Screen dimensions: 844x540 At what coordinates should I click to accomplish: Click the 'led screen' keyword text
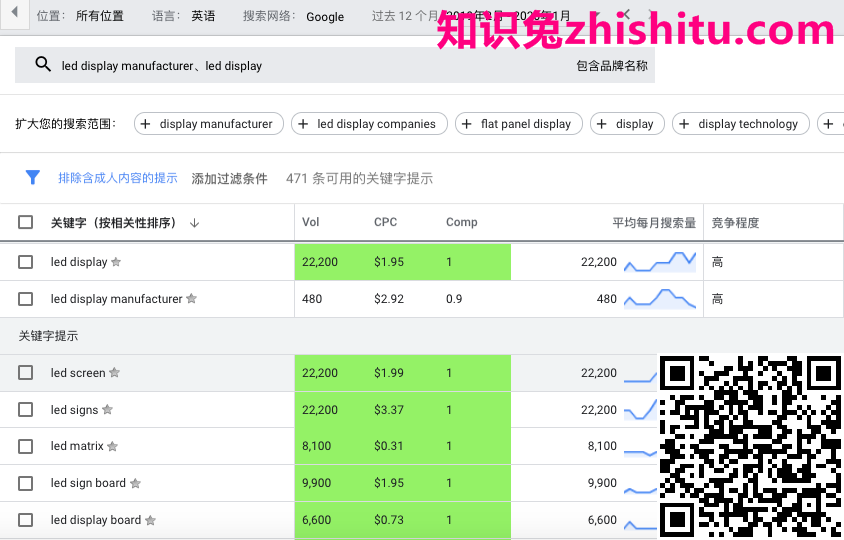pos(78,373)
